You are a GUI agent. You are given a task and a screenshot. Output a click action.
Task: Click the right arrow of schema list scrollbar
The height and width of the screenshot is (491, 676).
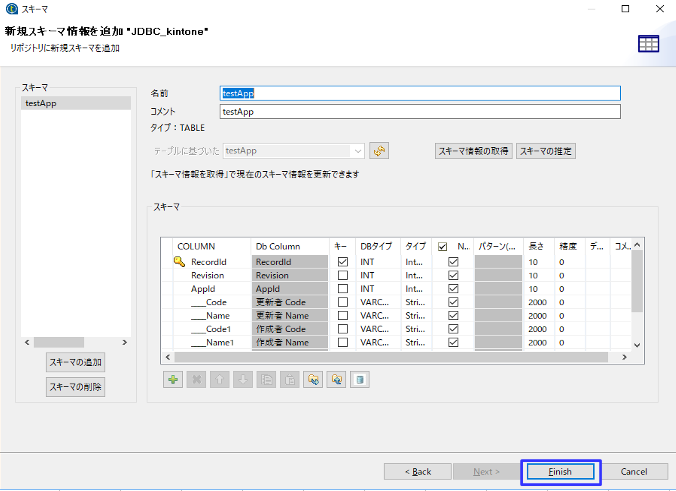pyautogui.click(x=125, y=342)
